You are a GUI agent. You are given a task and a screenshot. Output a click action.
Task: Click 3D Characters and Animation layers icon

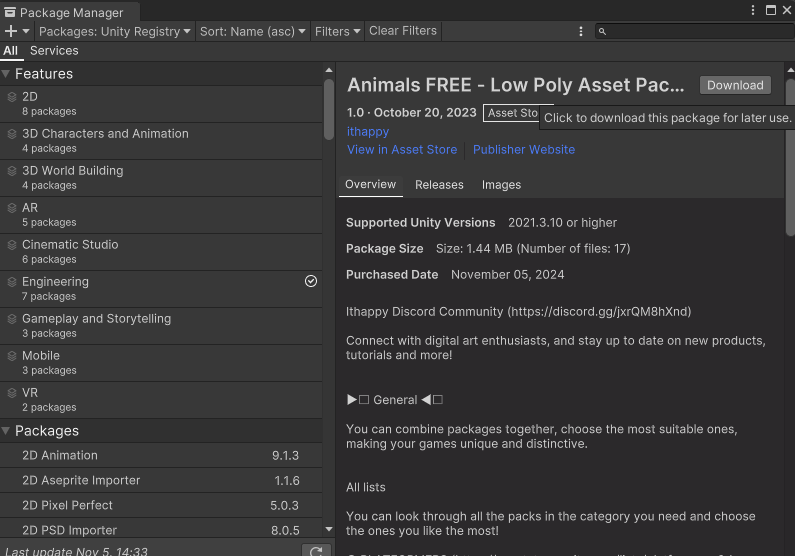pos(12,134)
